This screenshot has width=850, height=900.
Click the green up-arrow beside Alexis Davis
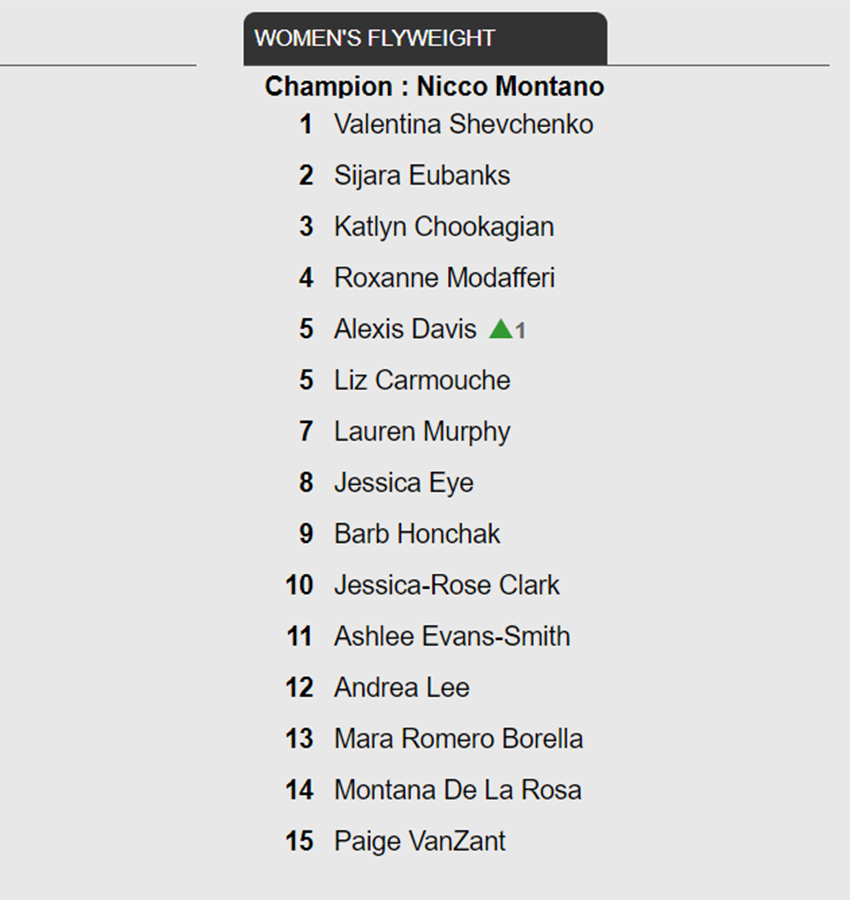500,329
